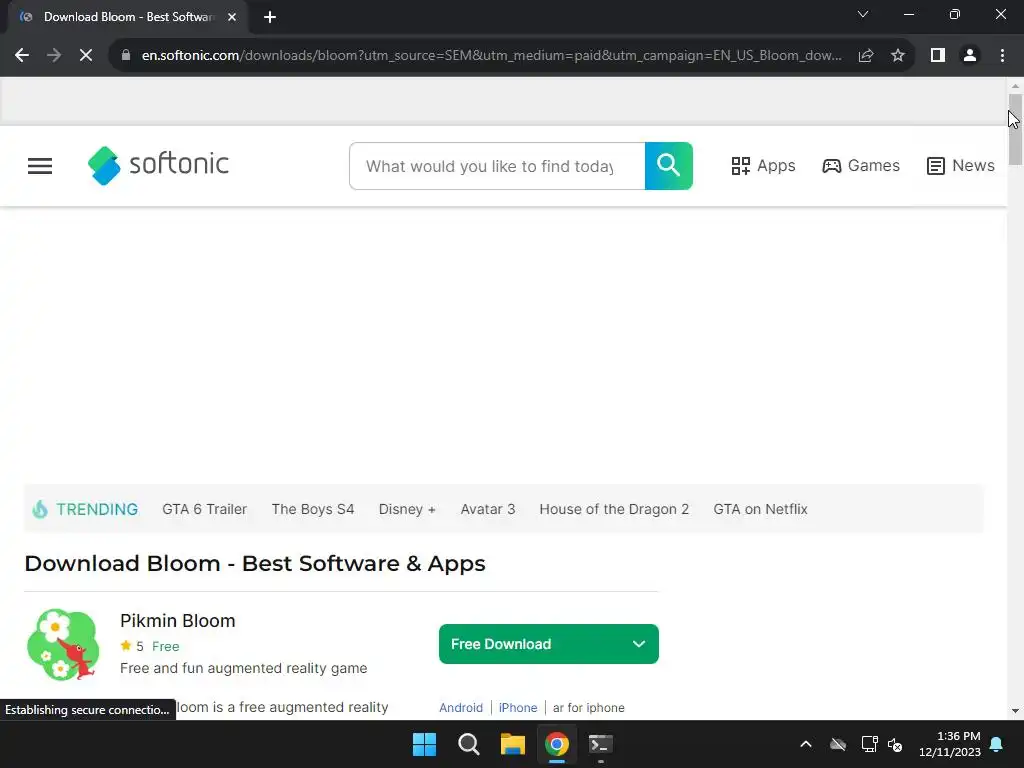Share this page via share icon

[866, 56]
